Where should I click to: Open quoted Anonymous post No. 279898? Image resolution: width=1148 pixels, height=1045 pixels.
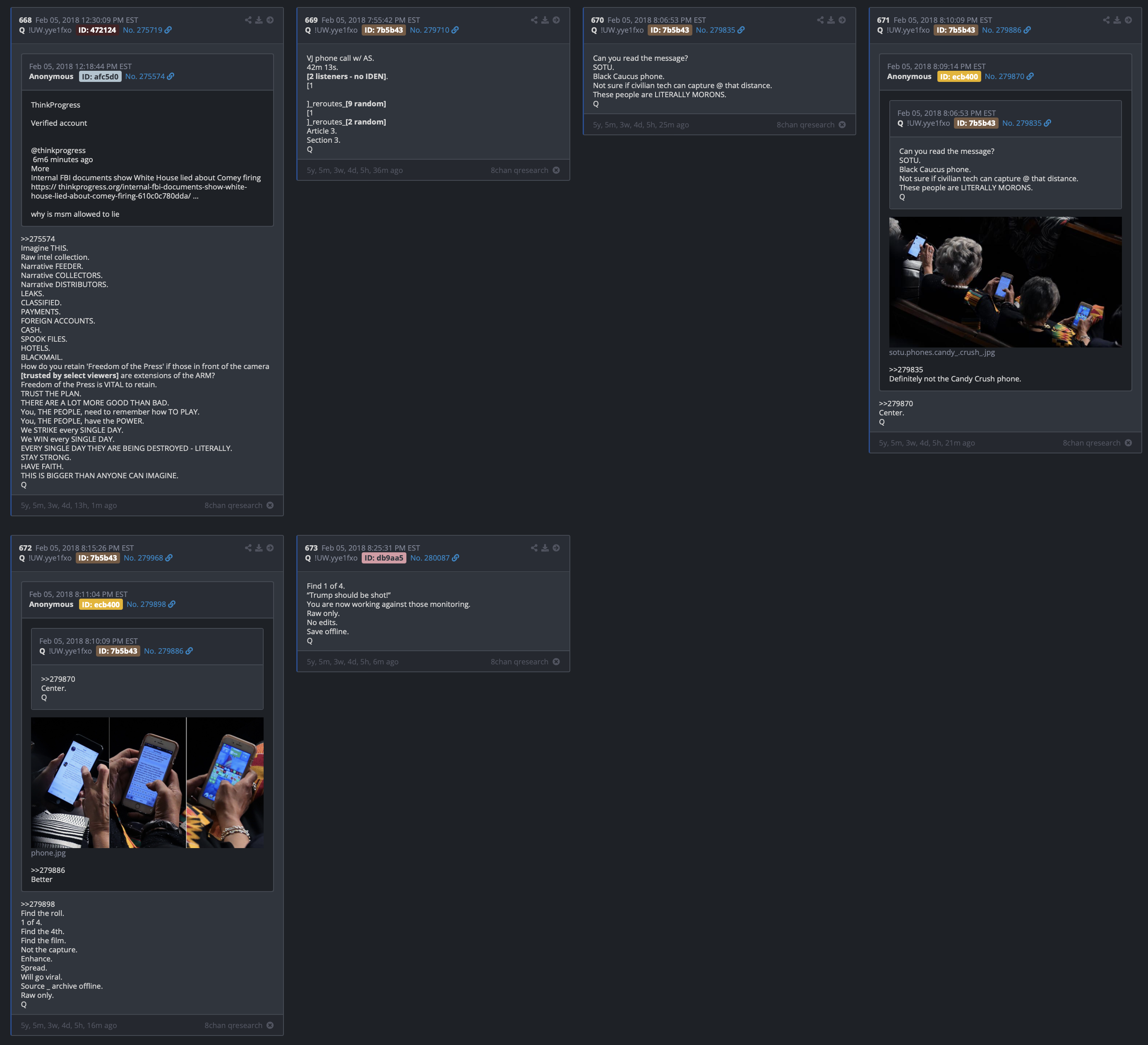(x=151, y=604)
